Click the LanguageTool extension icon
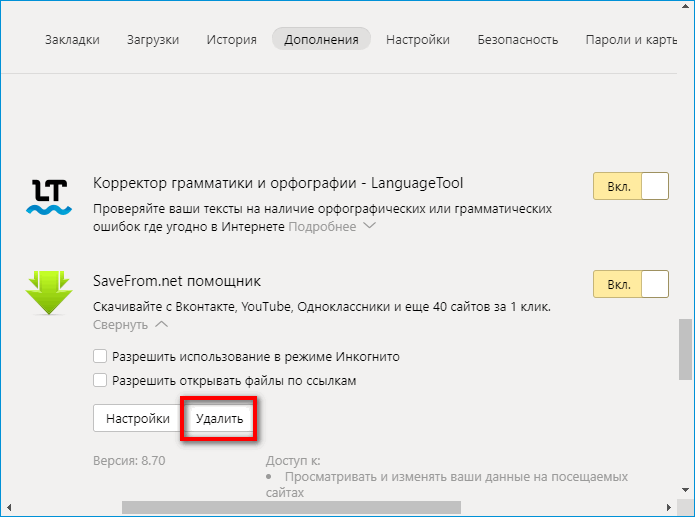This screenshot has width=695, height=517. point(49,196)
